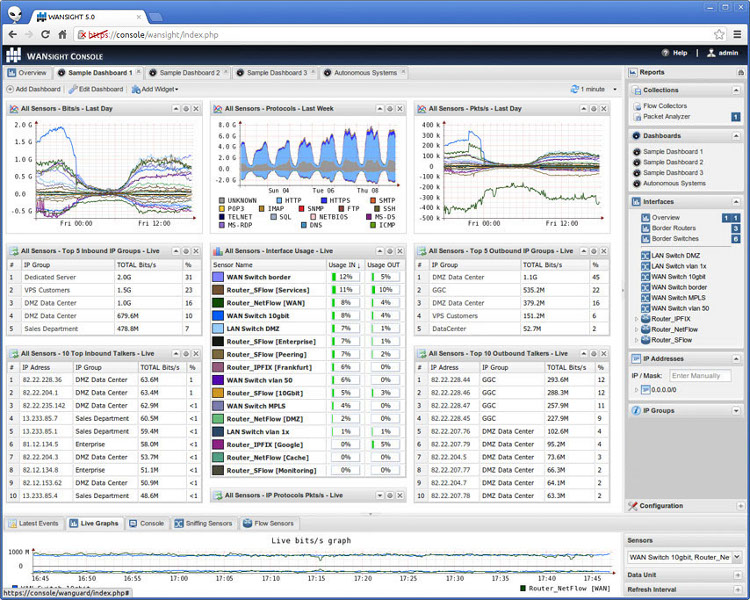Open Autonomous Systems link in Dashboards panel

674,183
